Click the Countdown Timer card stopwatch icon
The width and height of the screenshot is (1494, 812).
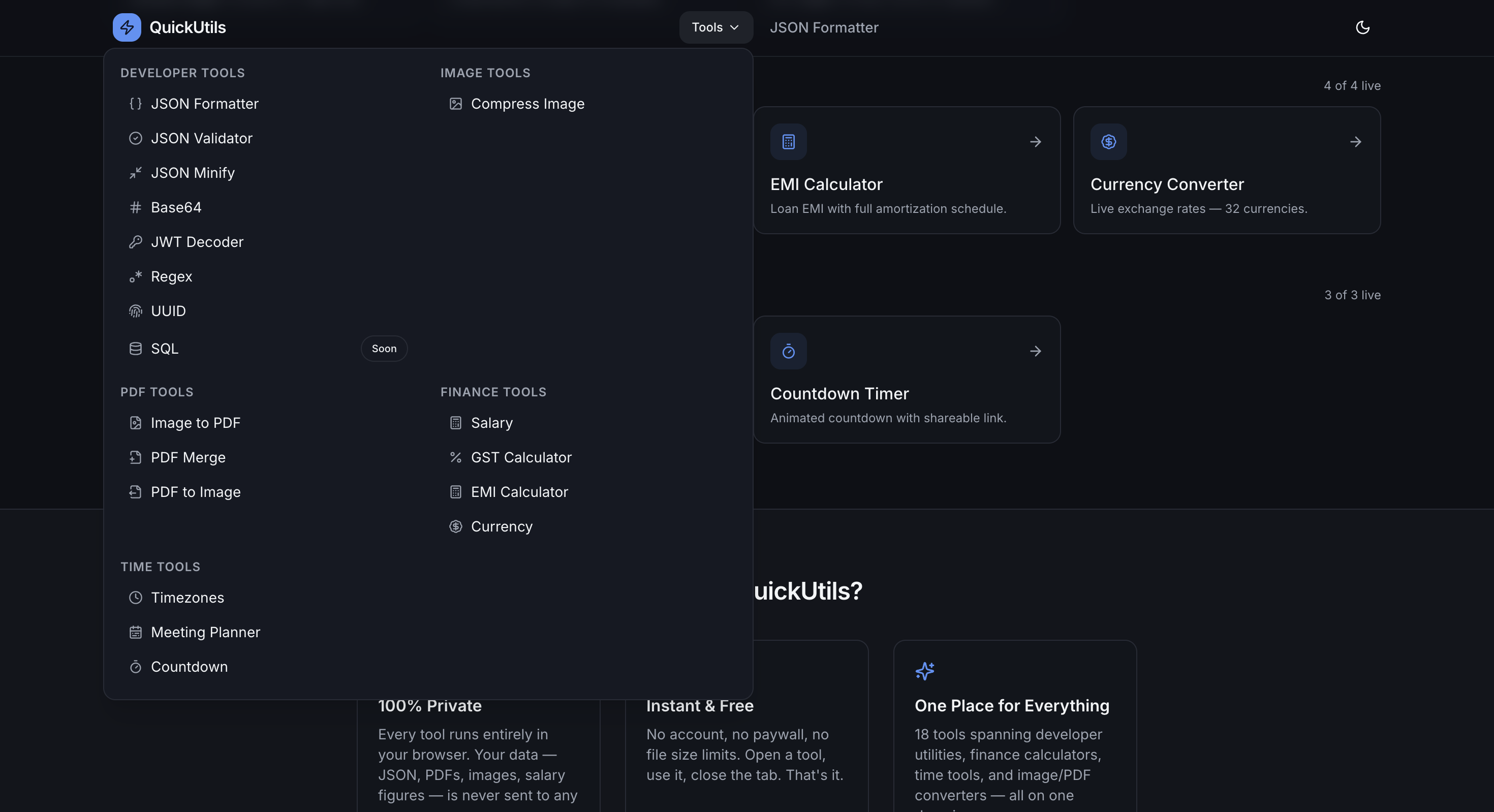788,351
